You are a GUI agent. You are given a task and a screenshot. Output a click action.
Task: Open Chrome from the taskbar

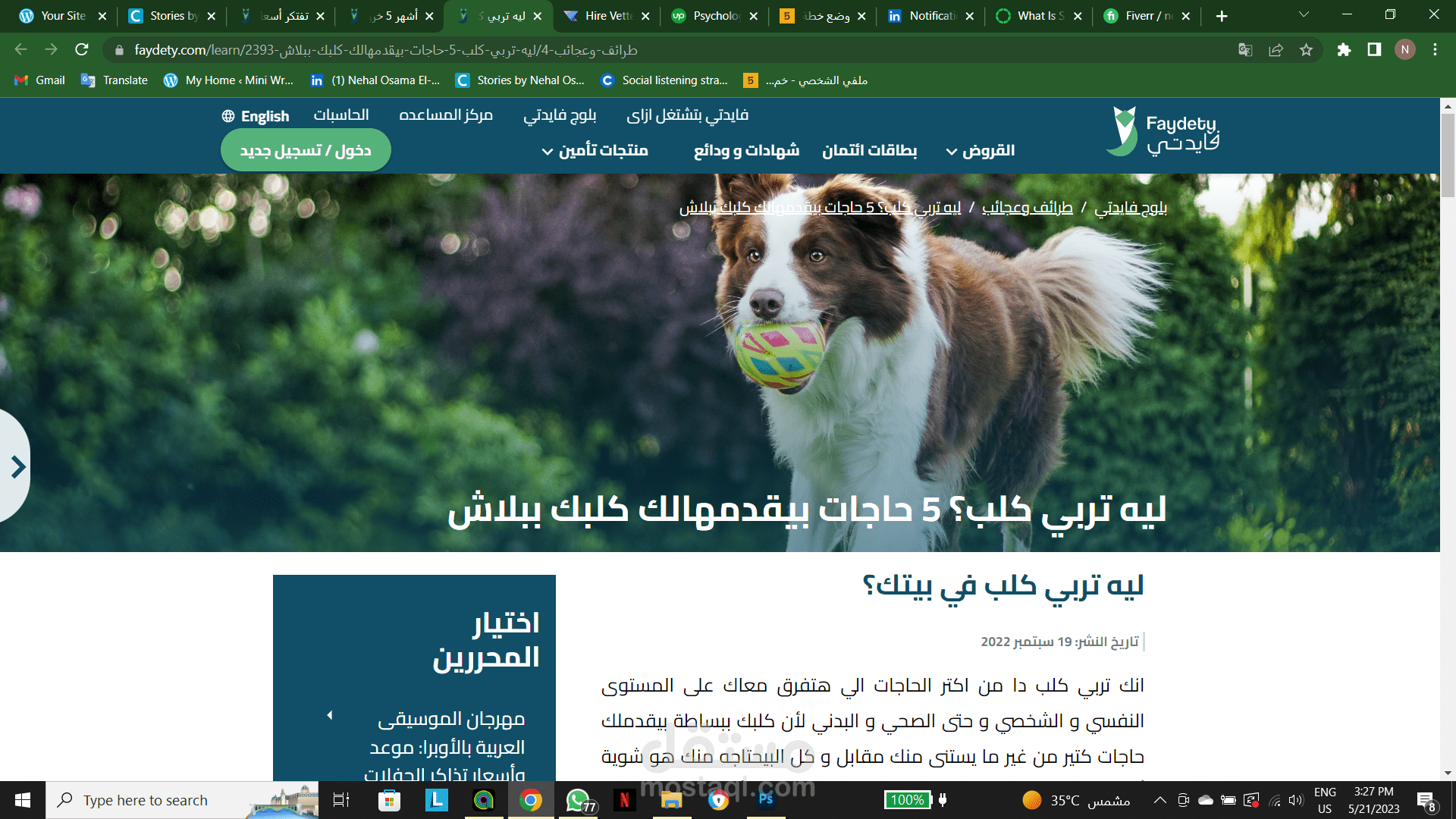point(531,800)
